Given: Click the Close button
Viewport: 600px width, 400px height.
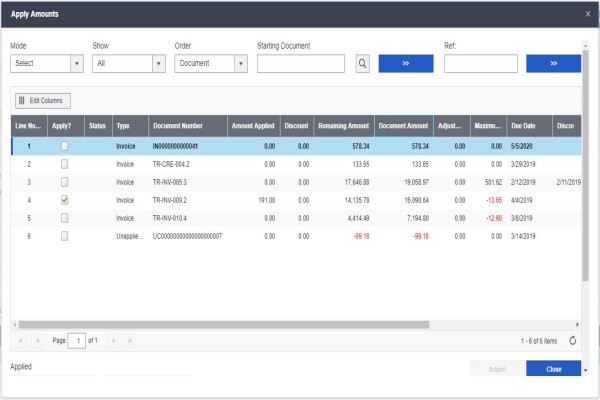Looking at the screenshot, I should 553,369.
